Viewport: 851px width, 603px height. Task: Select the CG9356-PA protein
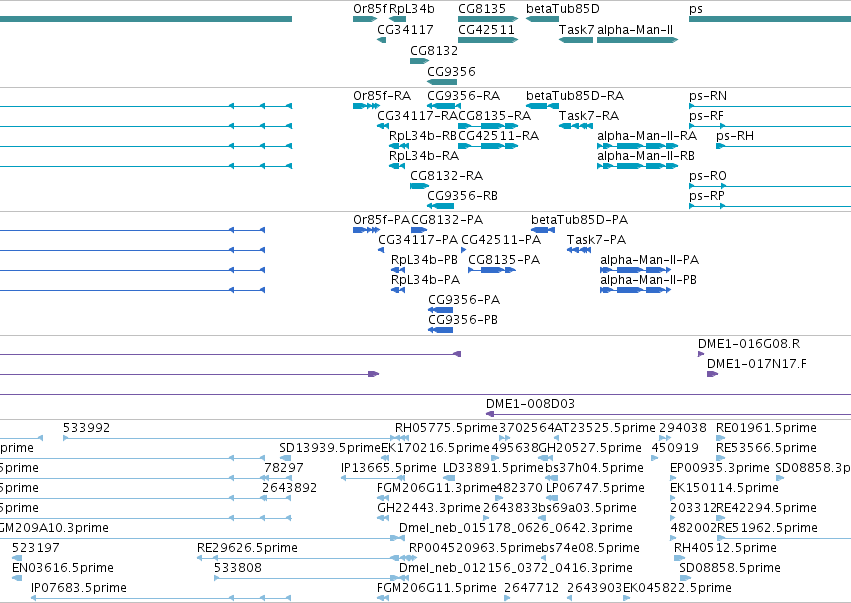click(440, 310)
